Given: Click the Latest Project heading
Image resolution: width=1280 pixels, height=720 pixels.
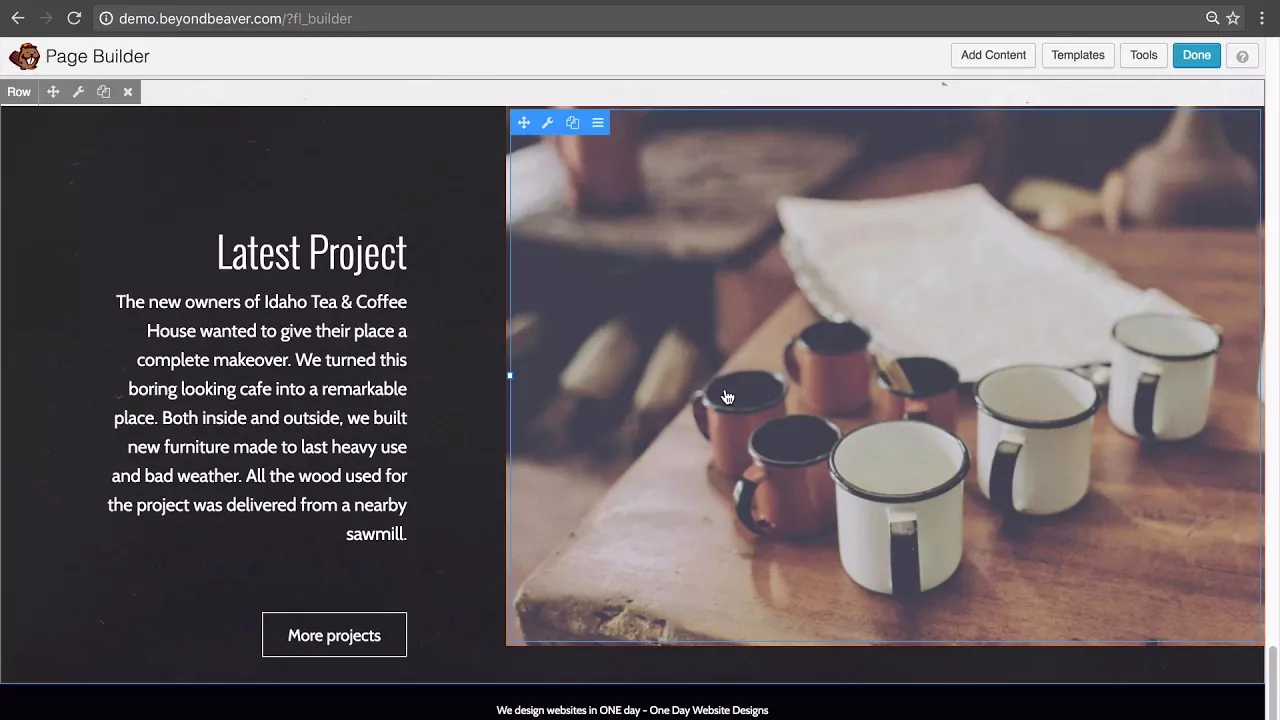Looking at the screenshot, I should point(311,252).
